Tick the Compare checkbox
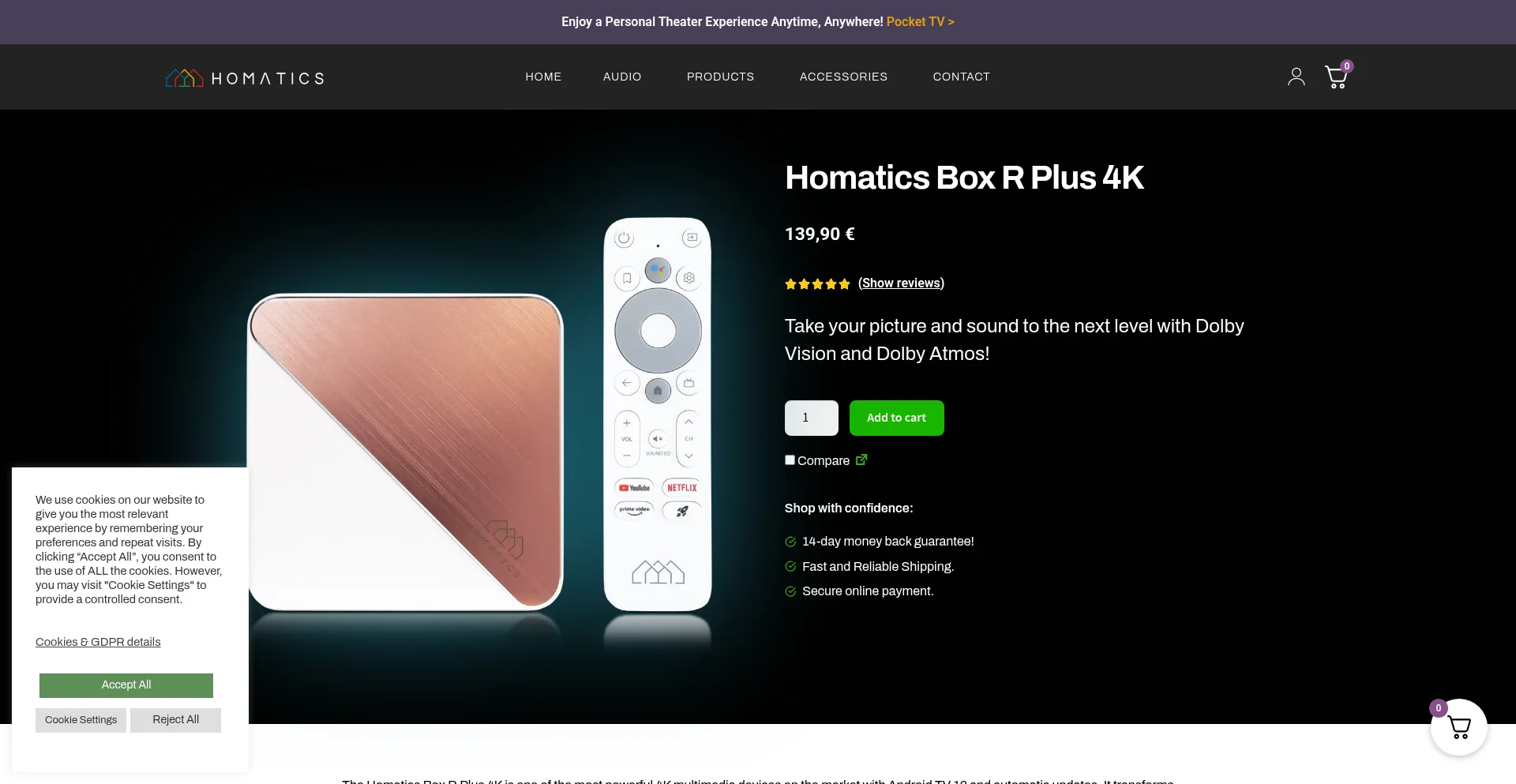This screenshot has height=784, width=1516. tap(790, 460)
